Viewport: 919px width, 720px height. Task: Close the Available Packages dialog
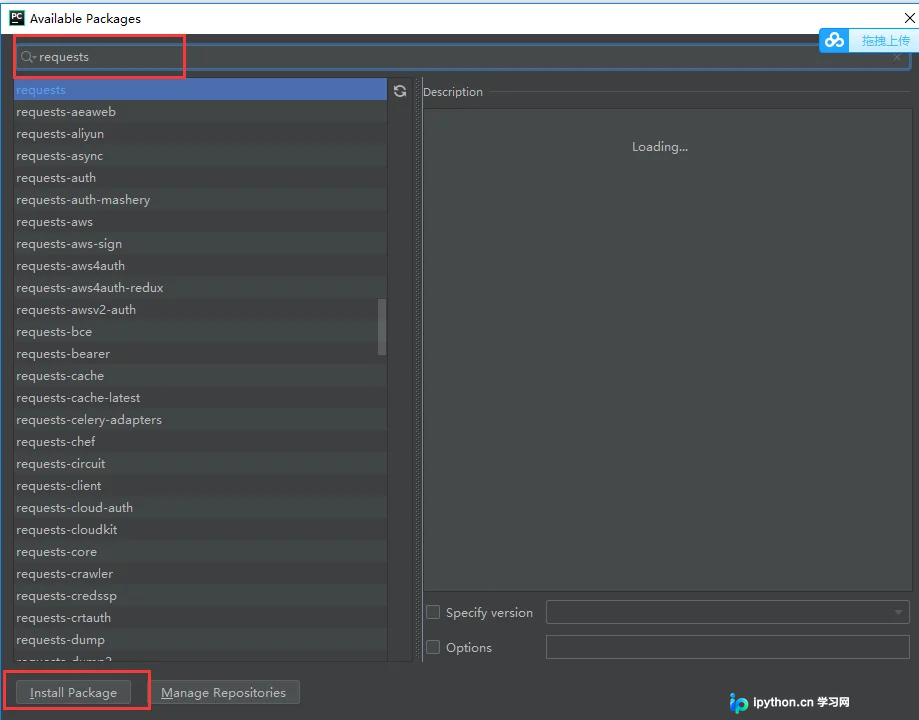tap(909, 18)
